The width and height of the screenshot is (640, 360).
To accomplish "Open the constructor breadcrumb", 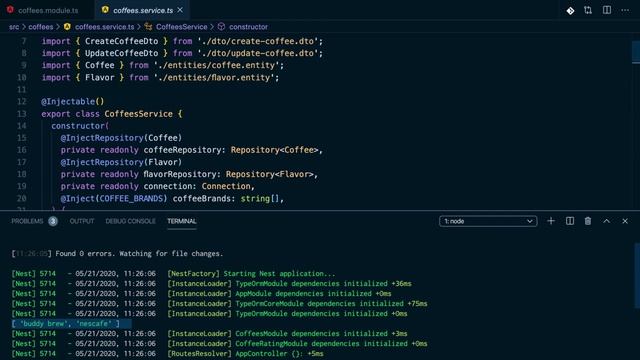I will (x=248, y=27).
